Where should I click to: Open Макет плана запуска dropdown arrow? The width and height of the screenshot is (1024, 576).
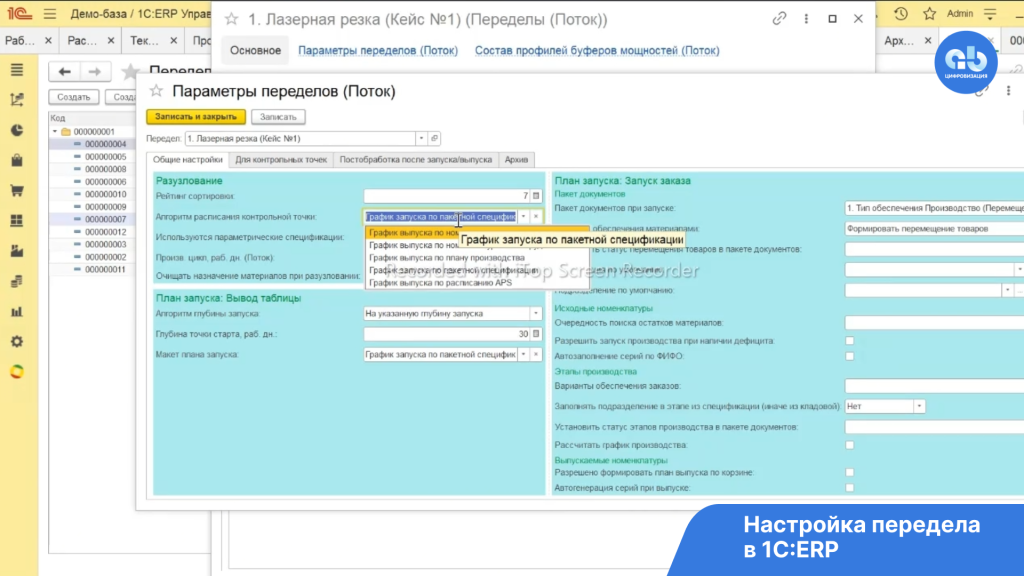coord(524,354)
